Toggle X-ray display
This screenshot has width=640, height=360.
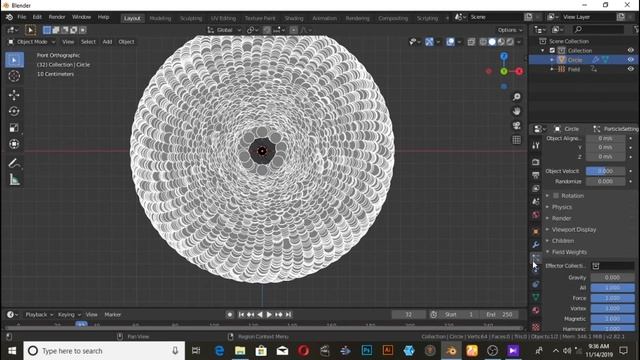[471, 42]
